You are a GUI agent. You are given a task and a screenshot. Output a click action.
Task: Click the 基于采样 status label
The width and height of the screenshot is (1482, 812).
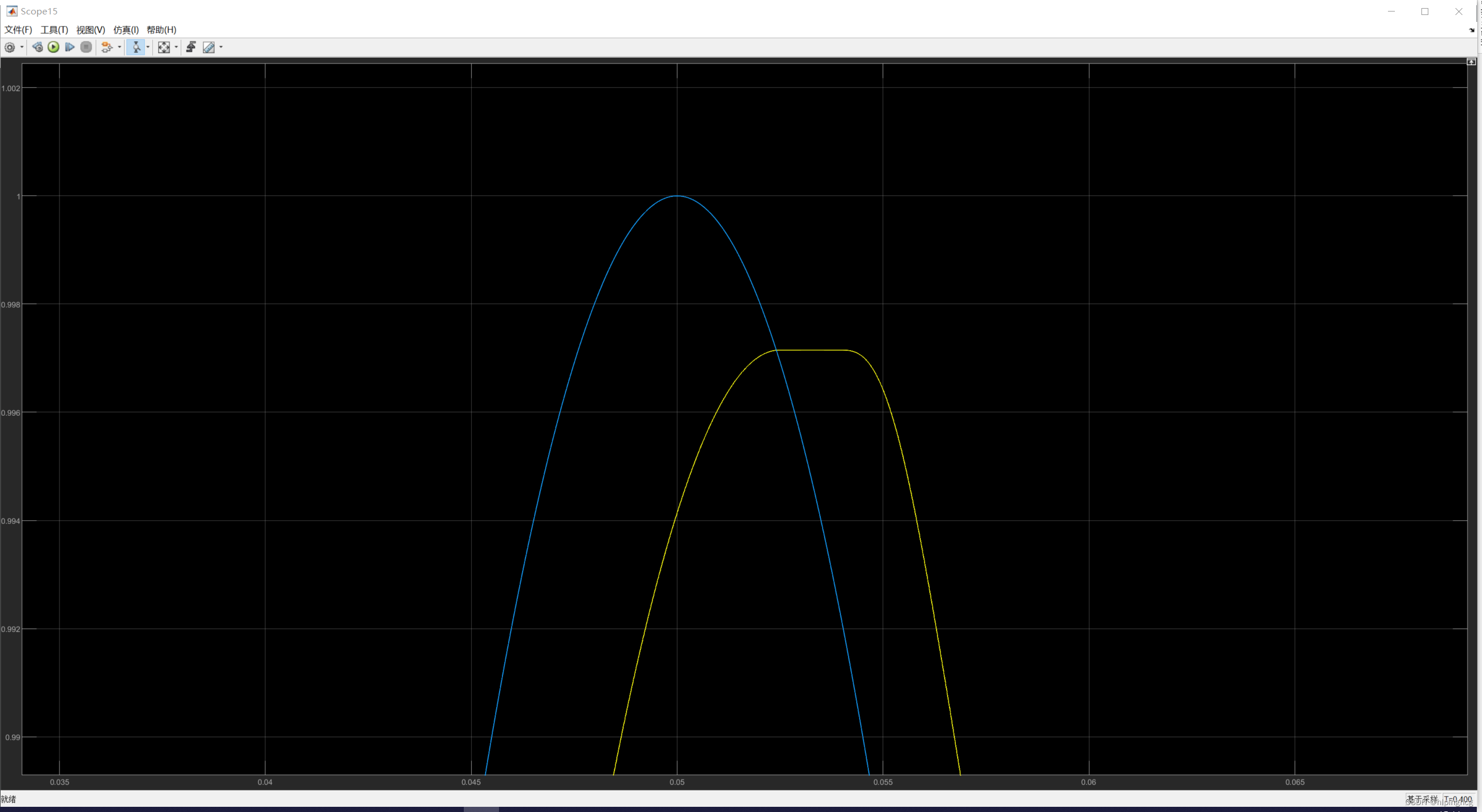[x=1422, y=799]
